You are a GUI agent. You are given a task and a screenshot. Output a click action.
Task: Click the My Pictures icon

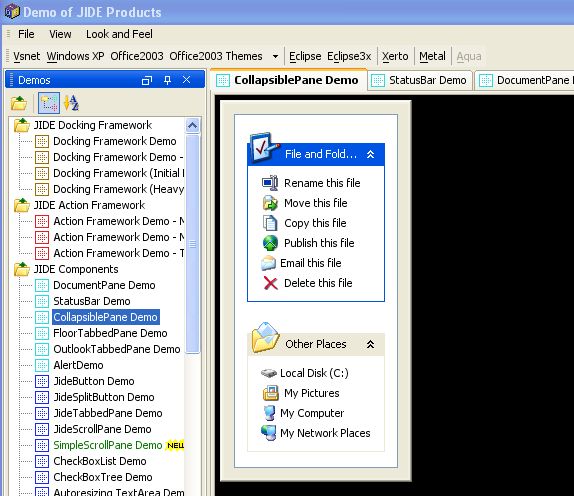click(x=270, y=393)
